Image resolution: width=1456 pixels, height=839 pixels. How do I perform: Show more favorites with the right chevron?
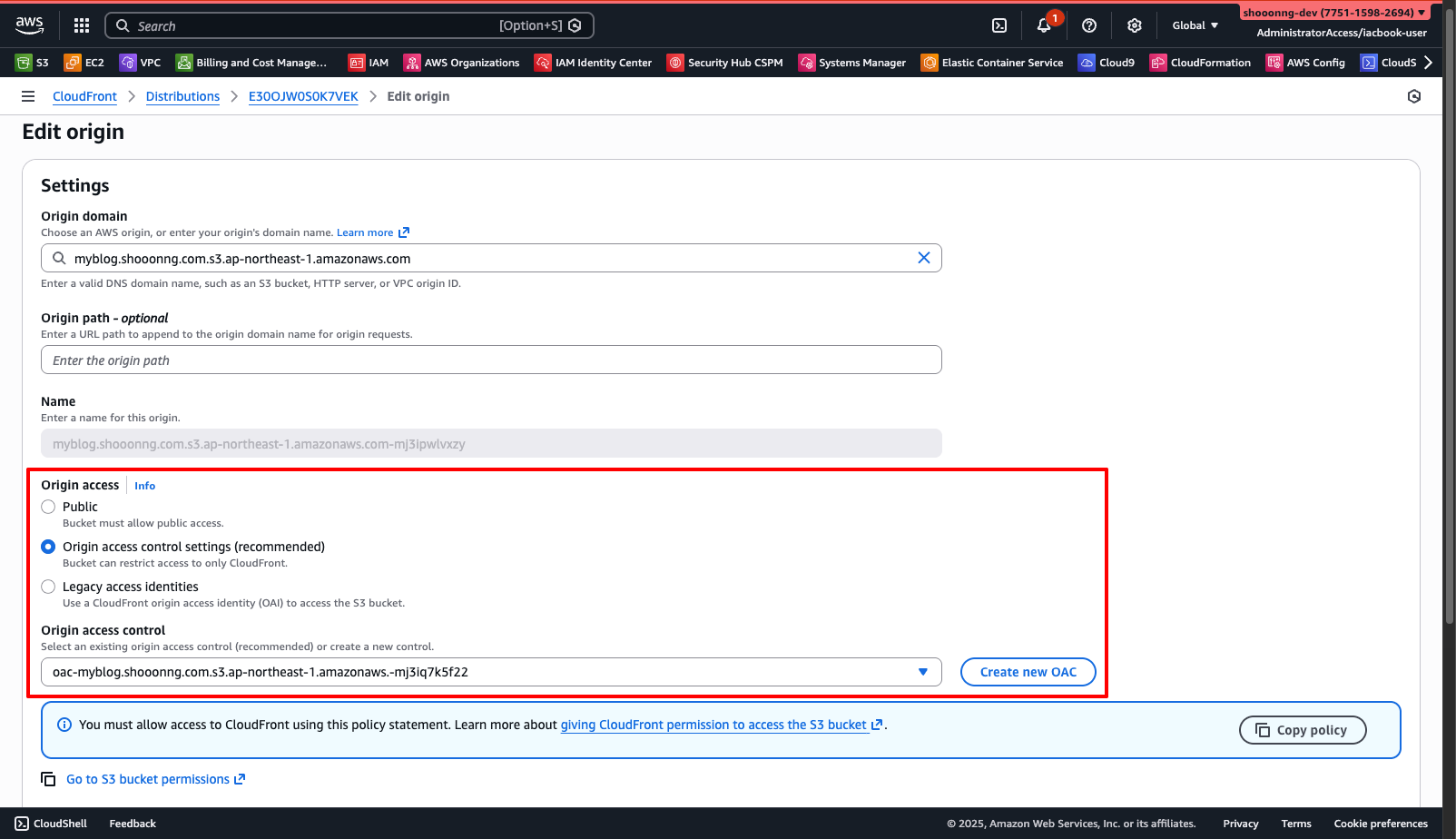[x=1428, y=63]
